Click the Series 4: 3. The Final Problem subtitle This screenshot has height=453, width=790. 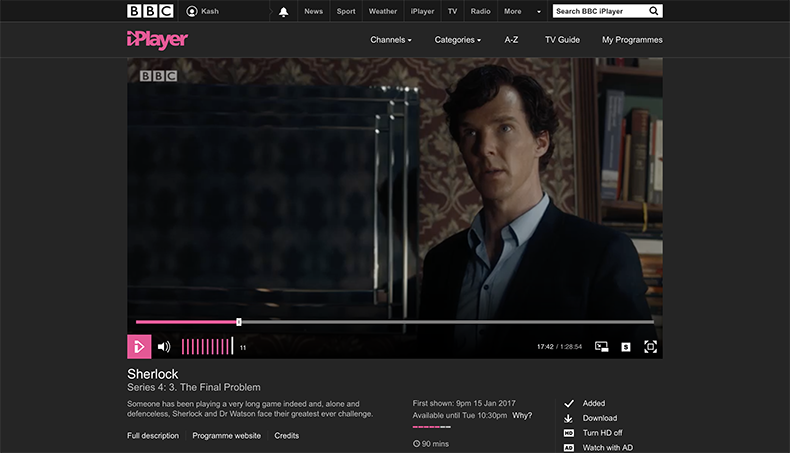click(x=194, y=387)
